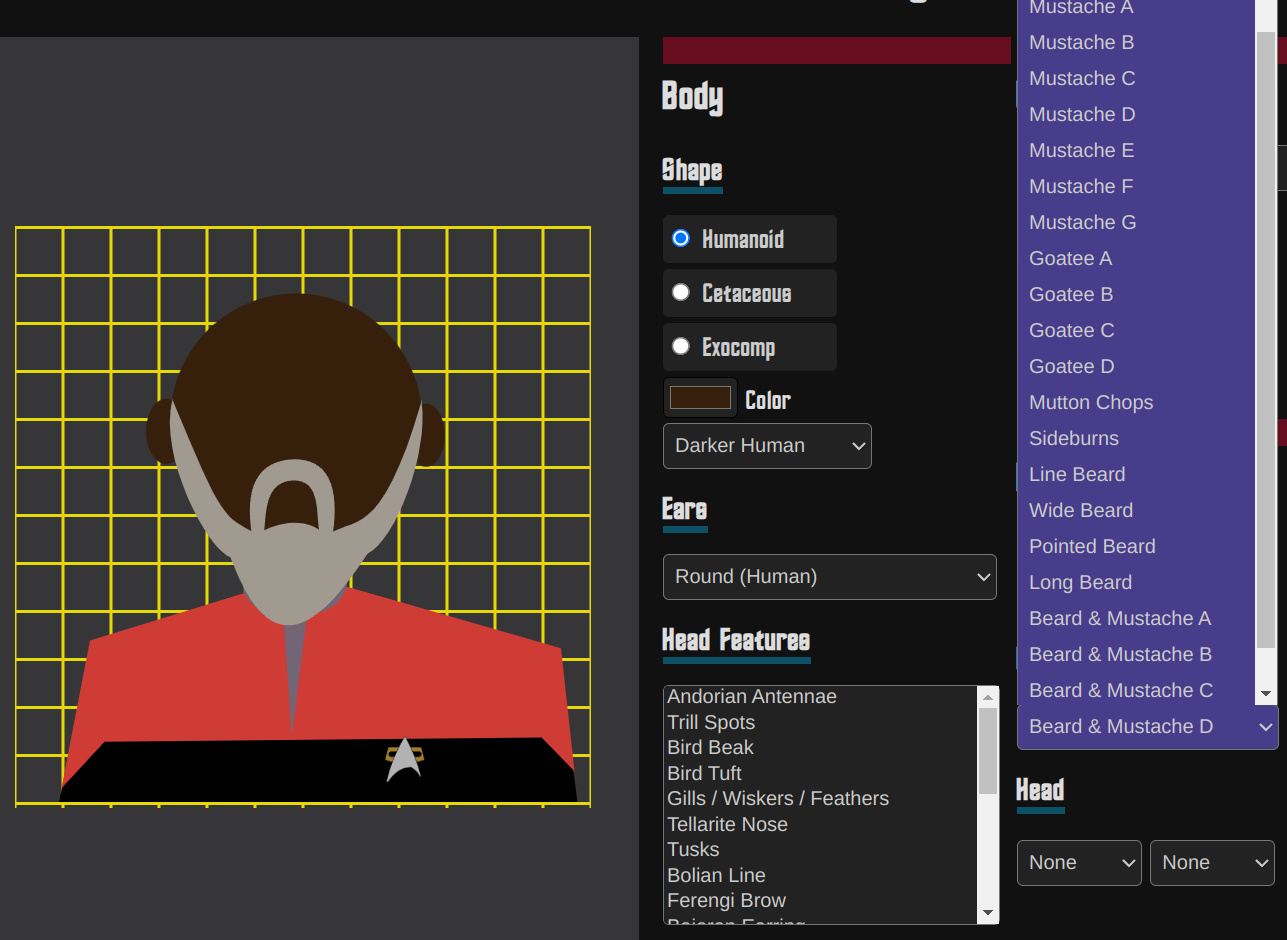
Task: Choose Beard & Mustache C option
Action: point(1136,690)
